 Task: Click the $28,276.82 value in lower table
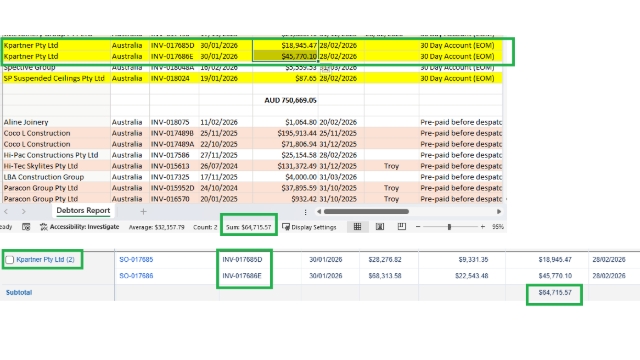pos(385,260)
